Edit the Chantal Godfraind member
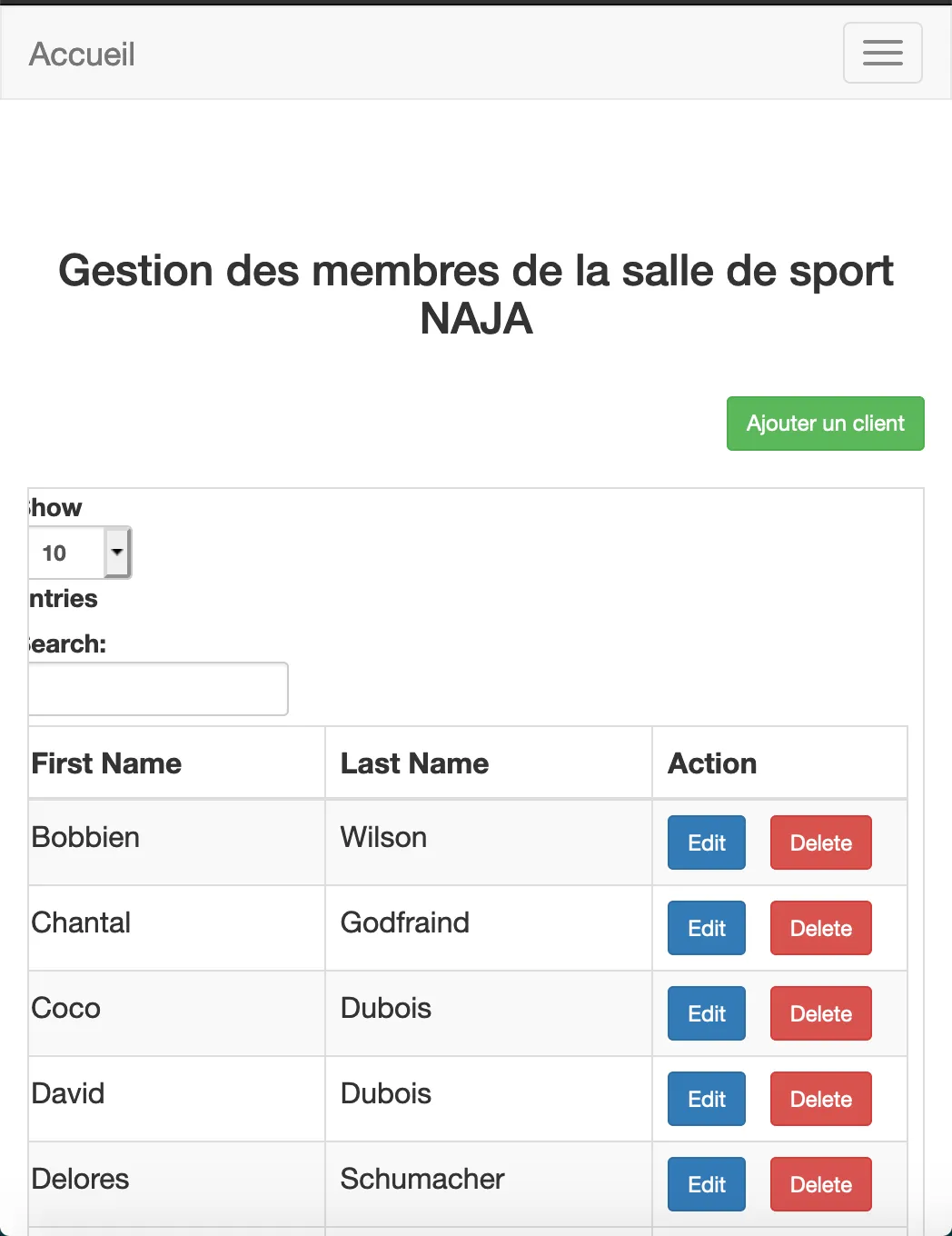Screen dimensions: 952x1236 pos(706,928)
